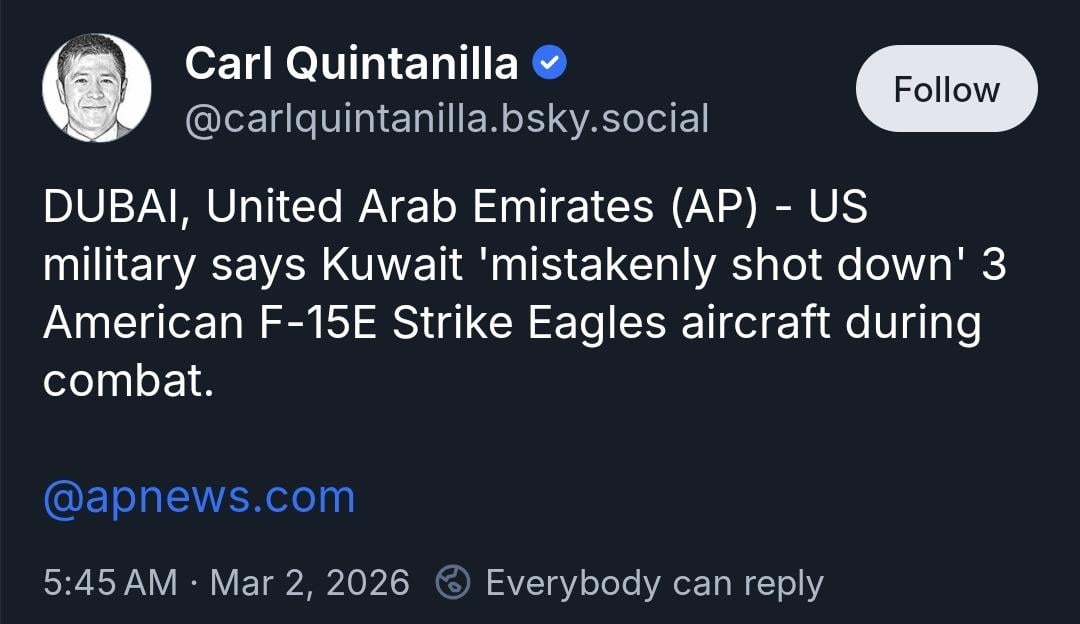
Task: Click the Mar 2, 2026 date
Action: 310,582
